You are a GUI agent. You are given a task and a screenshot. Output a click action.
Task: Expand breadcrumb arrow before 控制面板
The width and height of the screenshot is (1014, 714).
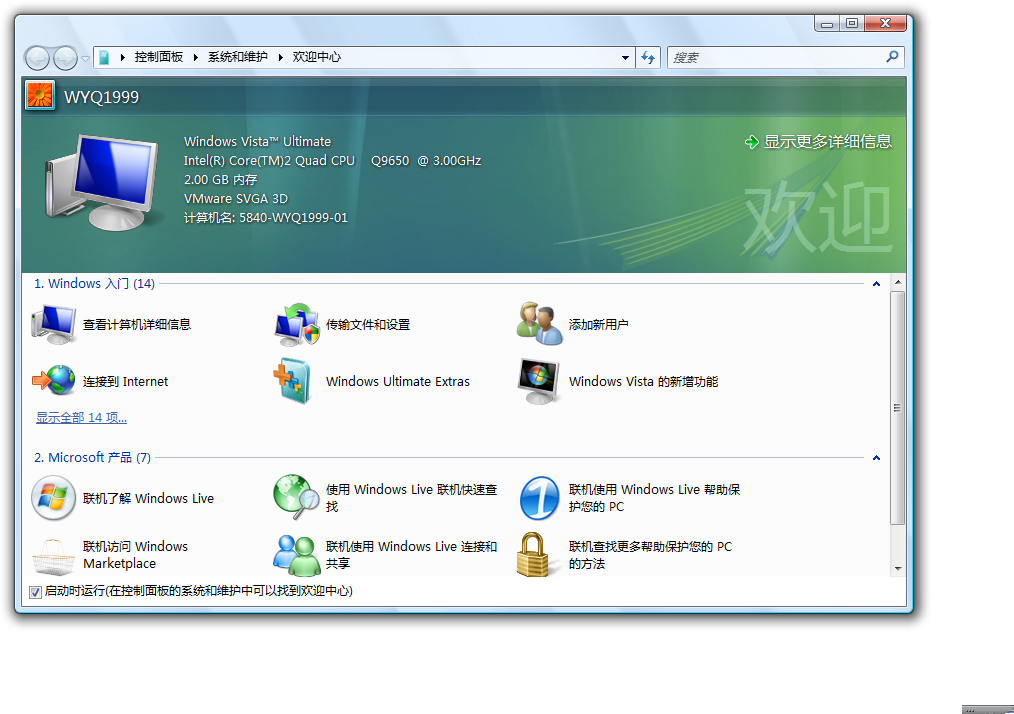pos(122,58)
